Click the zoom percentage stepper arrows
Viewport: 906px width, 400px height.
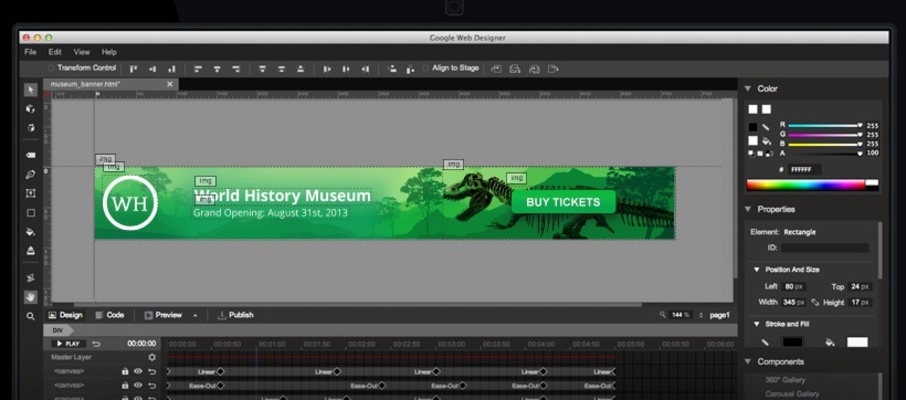click(701, 315)
